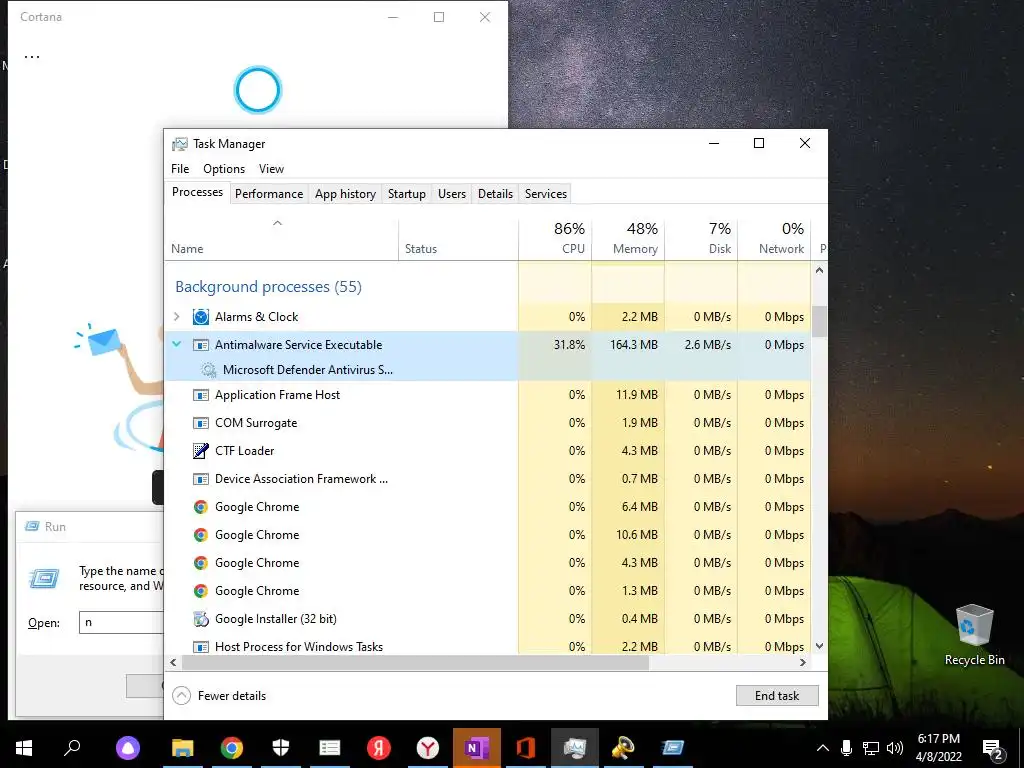Open File Explorer from the taskbar
This screenshot has height=768, width=1024.
pyautogui.click(x=183, y=748)
